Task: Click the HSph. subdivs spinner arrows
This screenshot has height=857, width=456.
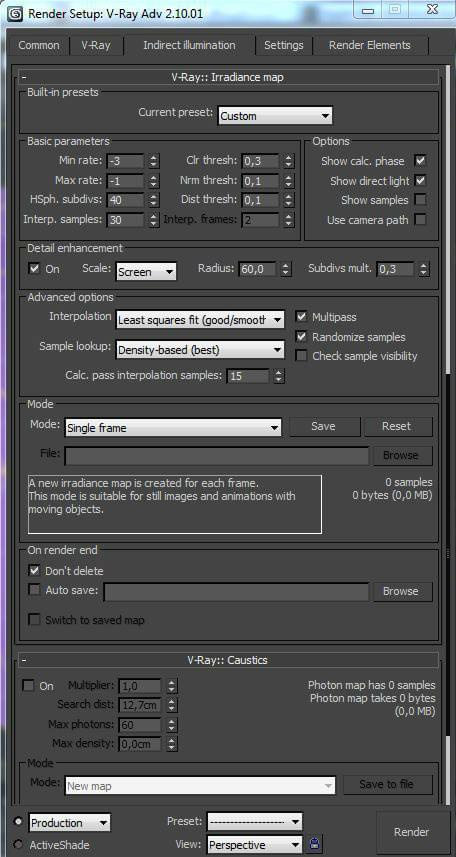Action: tap(154, 200)
